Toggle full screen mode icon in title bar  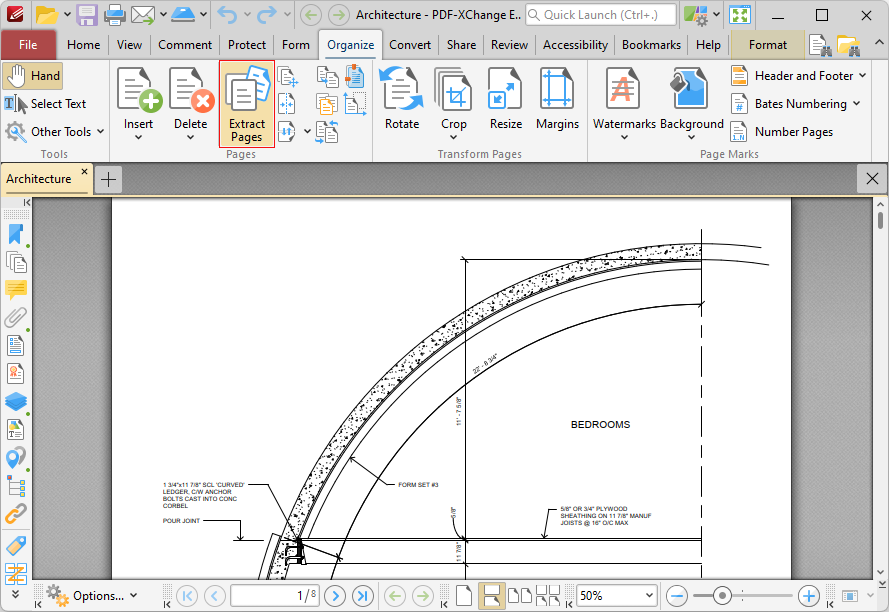coord(740,15)
